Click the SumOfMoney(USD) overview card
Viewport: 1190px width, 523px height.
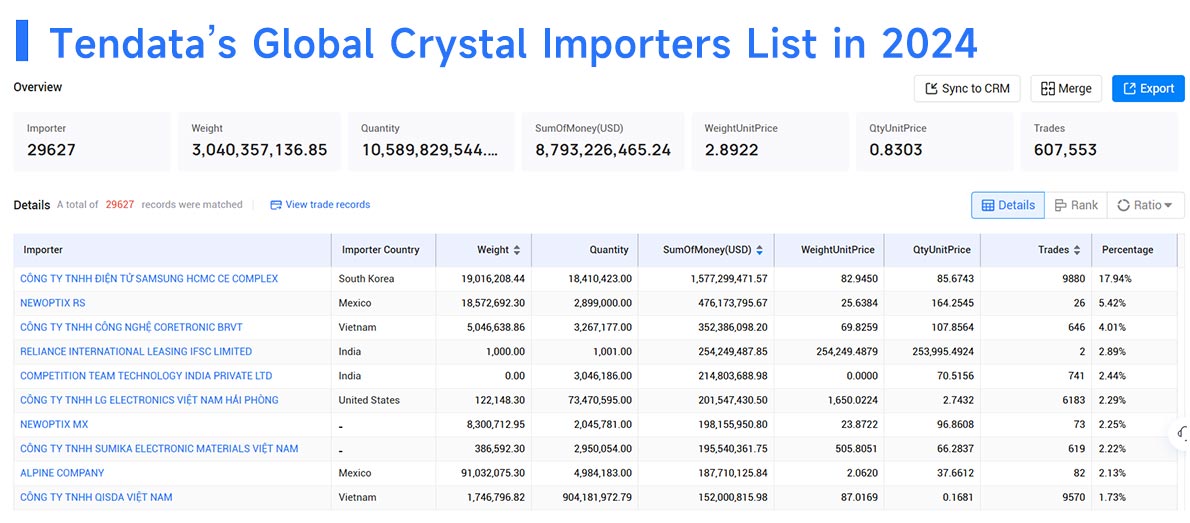click(x=603, y=141)
